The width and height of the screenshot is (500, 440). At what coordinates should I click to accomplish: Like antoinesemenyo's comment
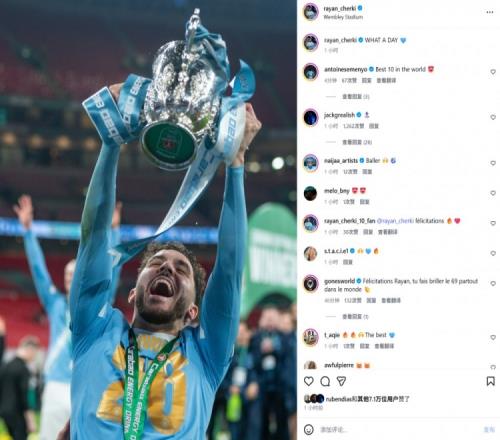493,72
